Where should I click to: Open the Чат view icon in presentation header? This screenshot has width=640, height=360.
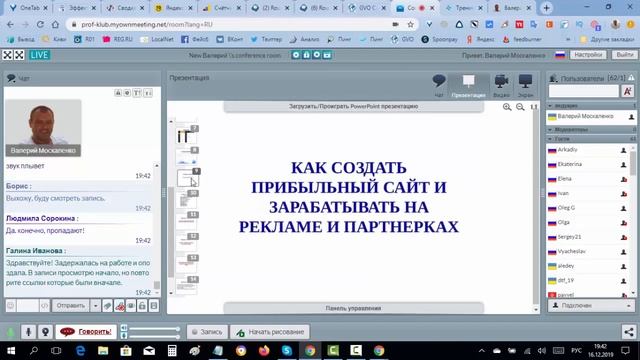pyautogui.click(x=439, y=85)
